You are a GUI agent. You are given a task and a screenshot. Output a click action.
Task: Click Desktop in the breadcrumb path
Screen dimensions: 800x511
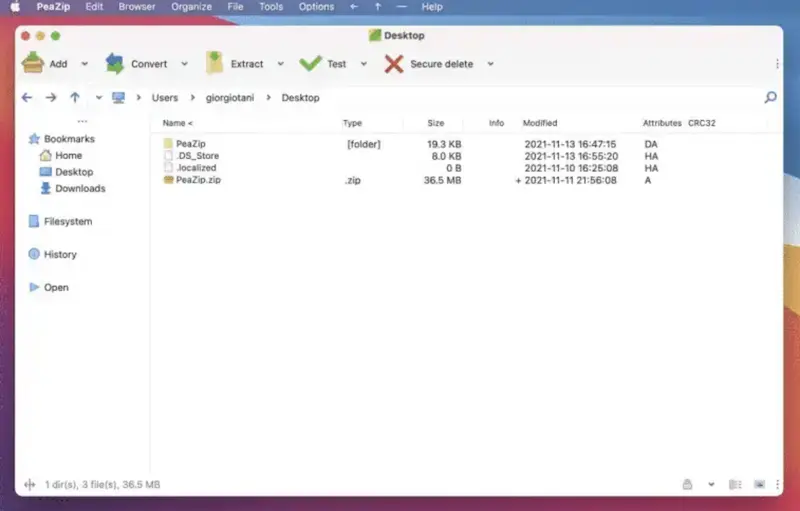click(x=301, y=97)
